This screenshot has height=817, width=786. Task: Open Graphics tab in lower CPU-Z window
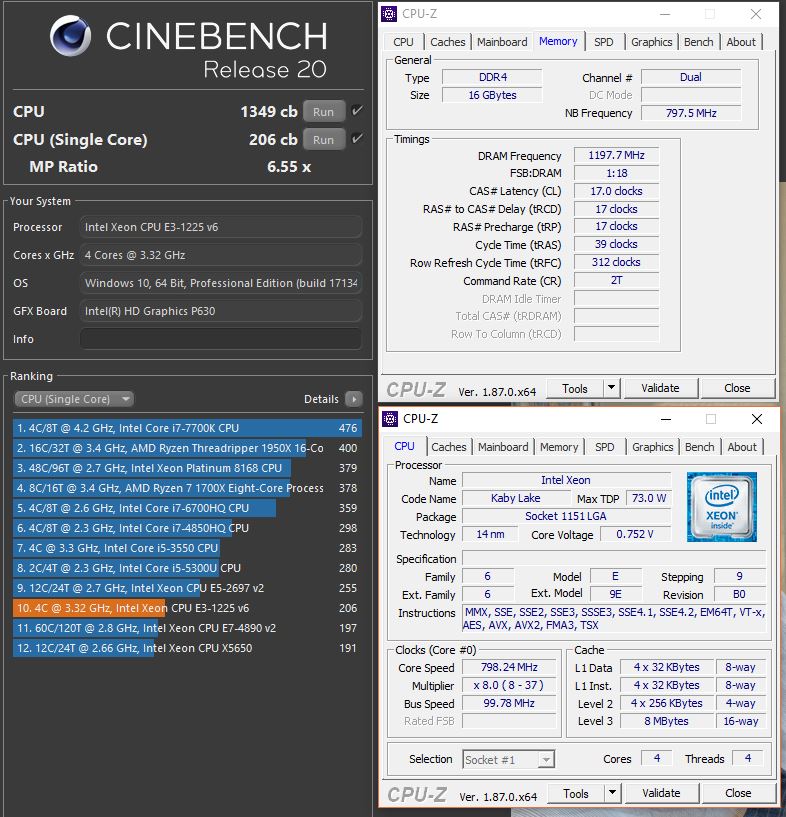pyautogui.click(x=653, y=447)
